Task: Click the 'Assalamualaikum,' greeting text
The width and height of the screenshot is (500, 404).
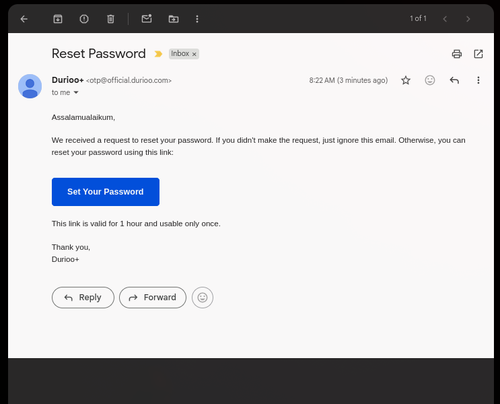Action: [x=83, y=117]
